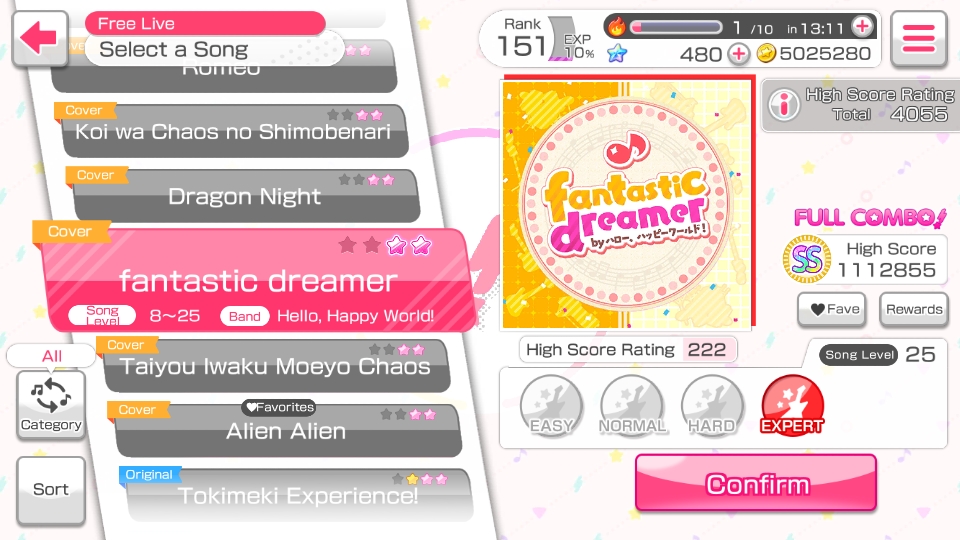Screen dimensions: 960x540
Task: Choose Koi wa Chaos no Shimobenari
Action: 233,130
